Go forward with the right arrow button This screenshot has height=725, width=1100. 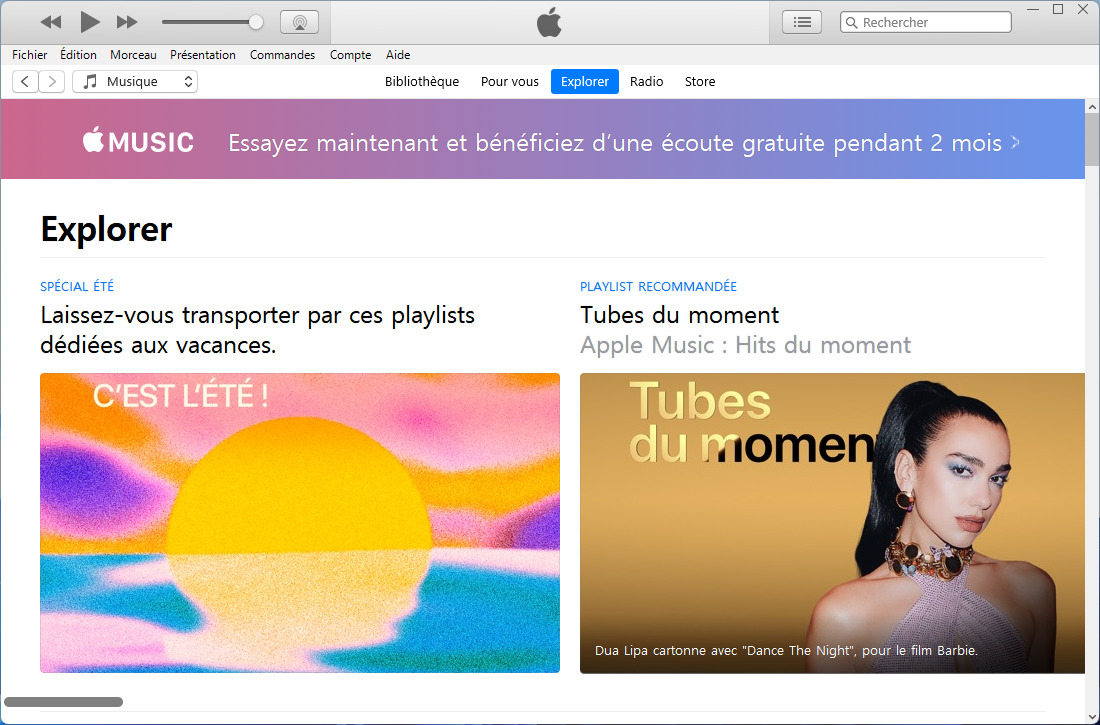52,81
